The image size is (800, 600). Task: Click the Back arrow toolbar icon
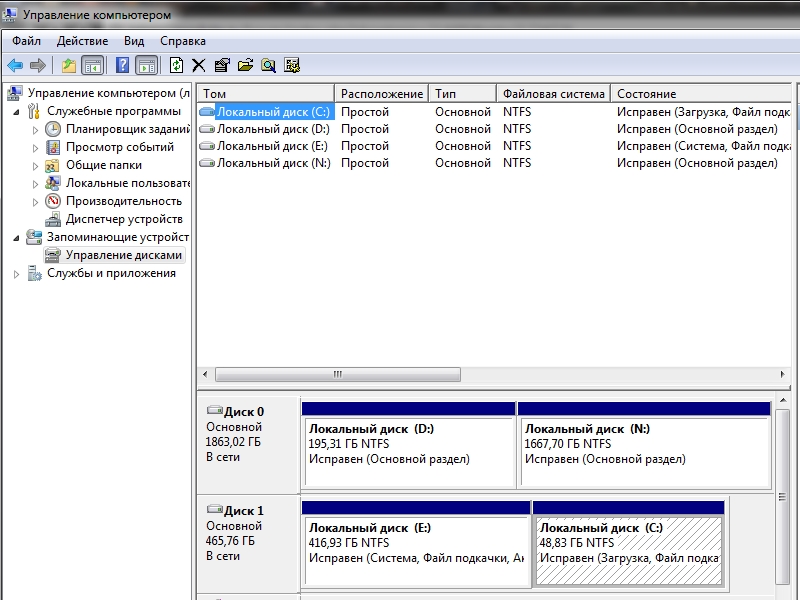pos(15,65)
